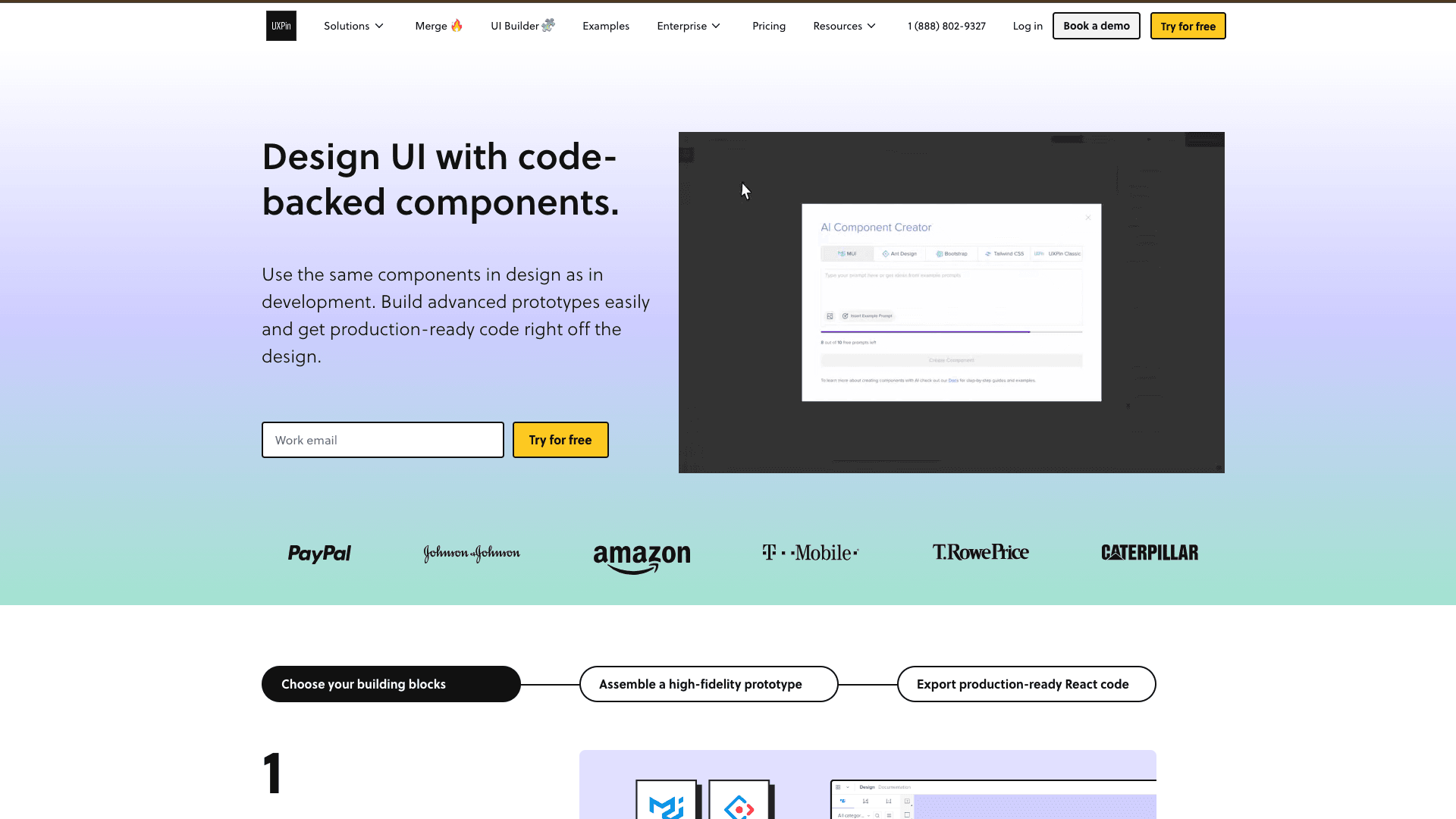Click the Design tab in the editor preview
The width and height of the screenshot is (1456, 819).
tap(867, 787)
